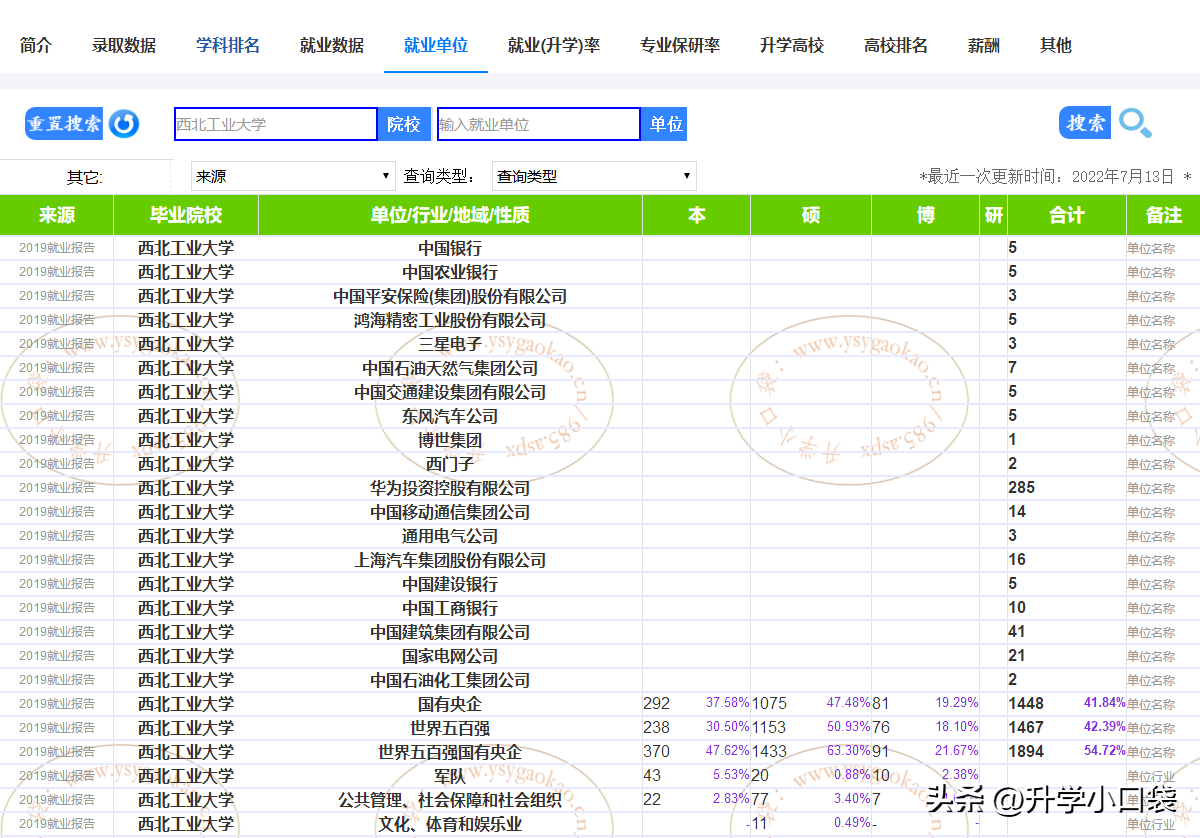Open the 就业数据 tab

point(332,45)
